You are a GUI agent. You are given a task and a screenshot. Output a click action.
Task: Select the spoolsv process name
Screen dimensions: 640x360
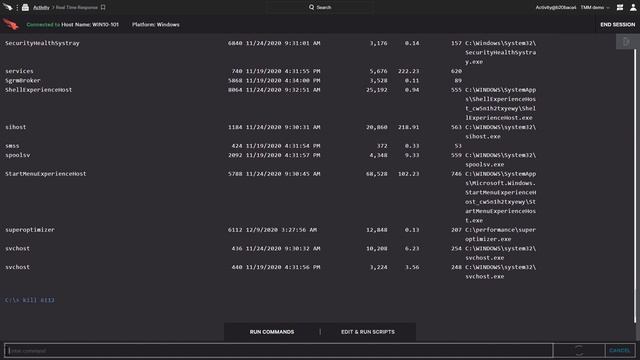[18, 155]
